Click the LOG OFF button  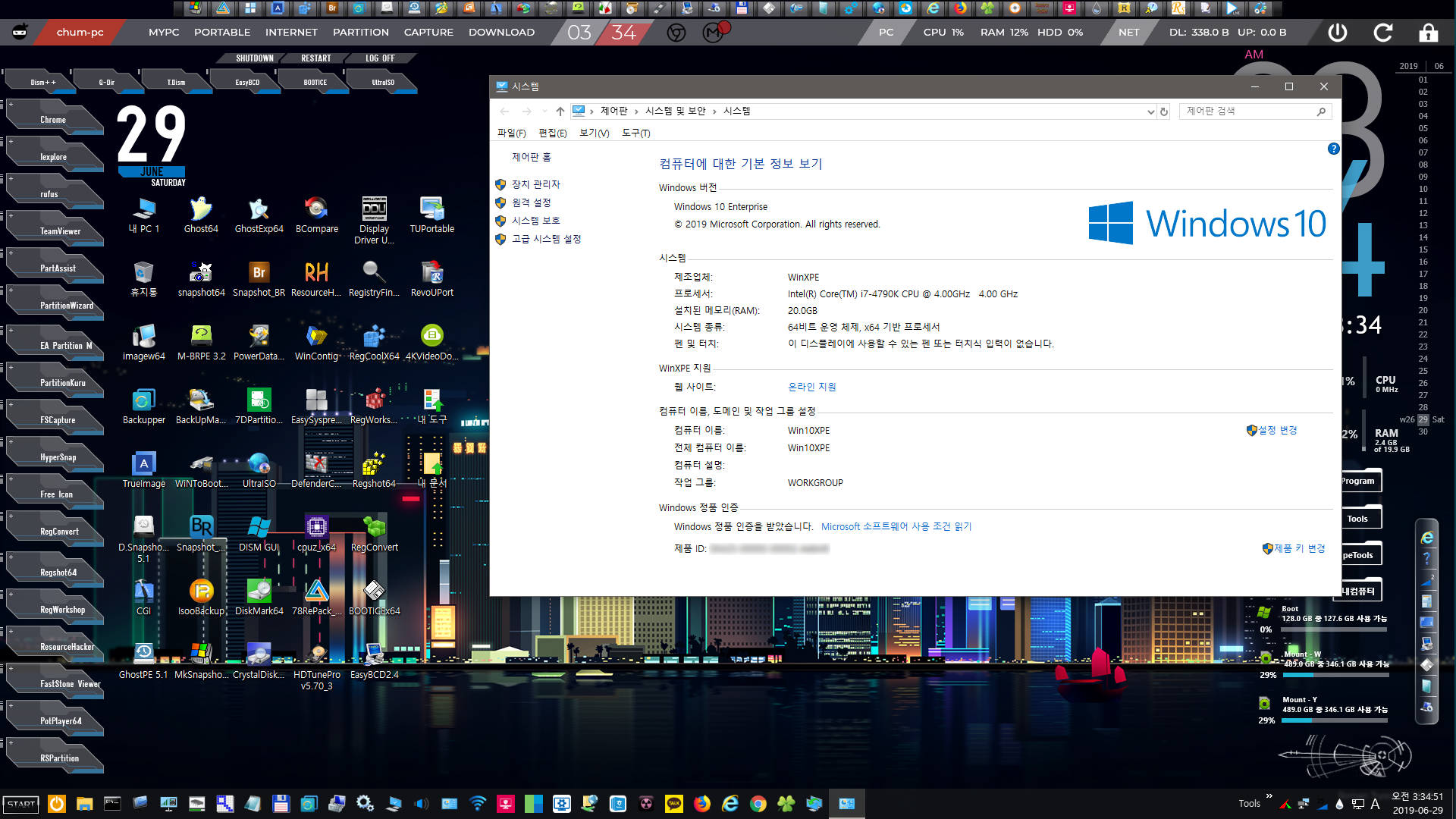(380, 58)
